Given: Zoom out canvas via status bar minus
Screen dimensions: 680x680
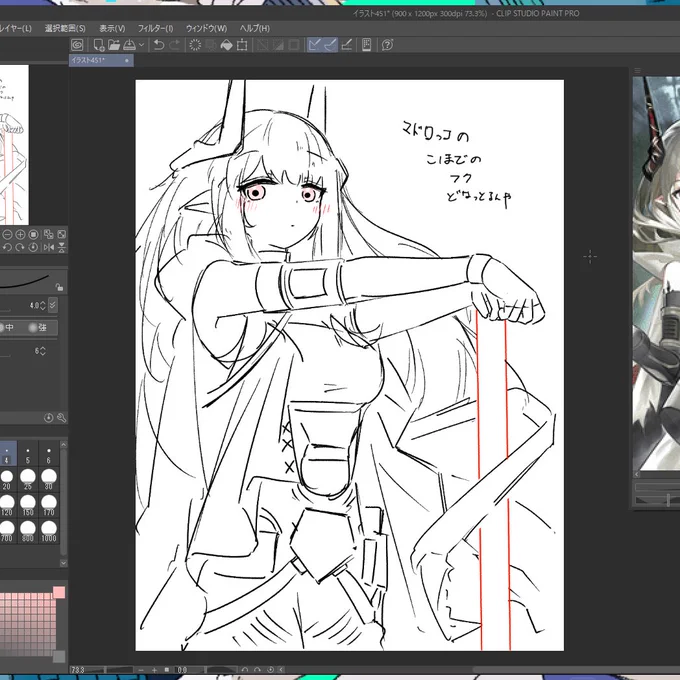Looking at the screenshot, I should tap(141, 670).
